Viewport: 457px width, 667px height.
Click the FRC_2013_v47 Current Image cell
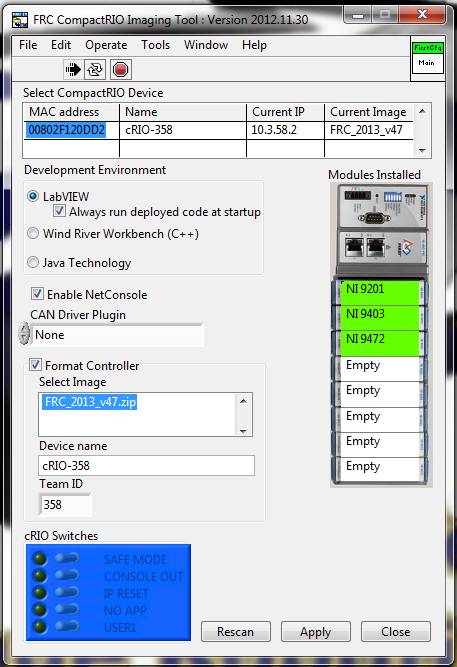click(369, 130)
